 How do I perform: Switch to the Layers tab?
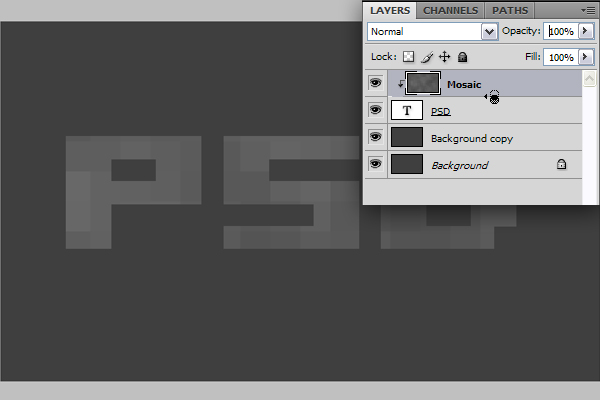click(x=390, y=11)
